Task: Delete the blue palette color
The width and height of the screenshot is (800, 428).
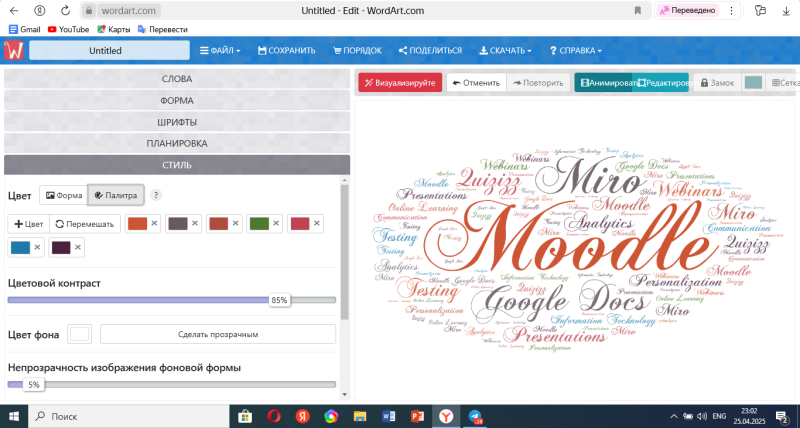Action: click(37, 247)
